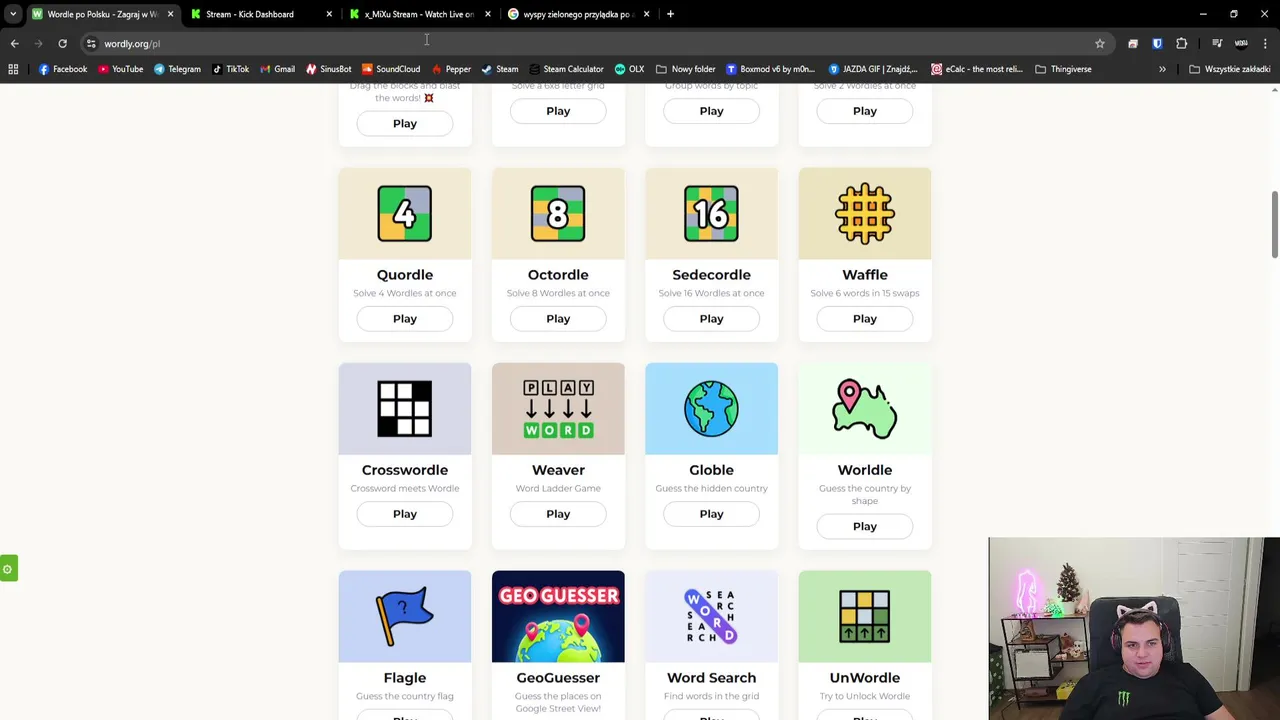Play Worldle
Image resolution: width=1280 pixels, height=720 pixels.
point(865,526)
